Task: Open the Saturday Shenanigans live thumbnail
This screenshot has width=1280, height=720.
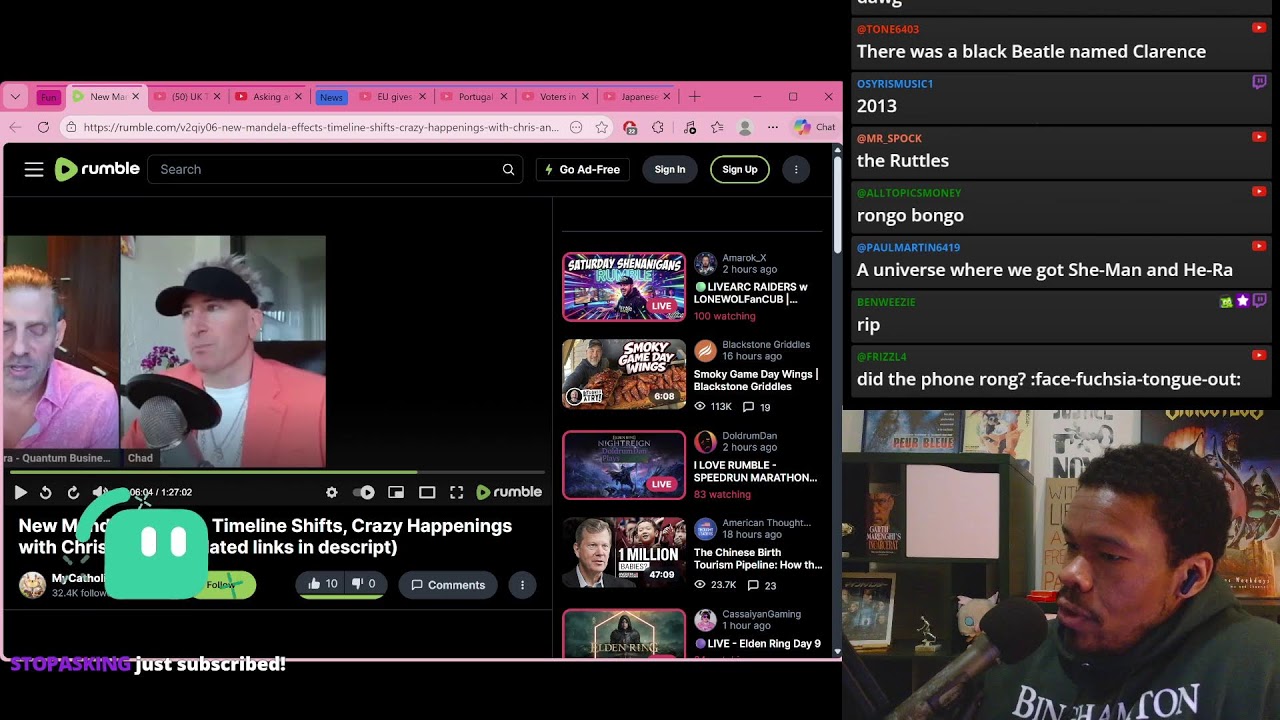Action: (x=624, y=287)
